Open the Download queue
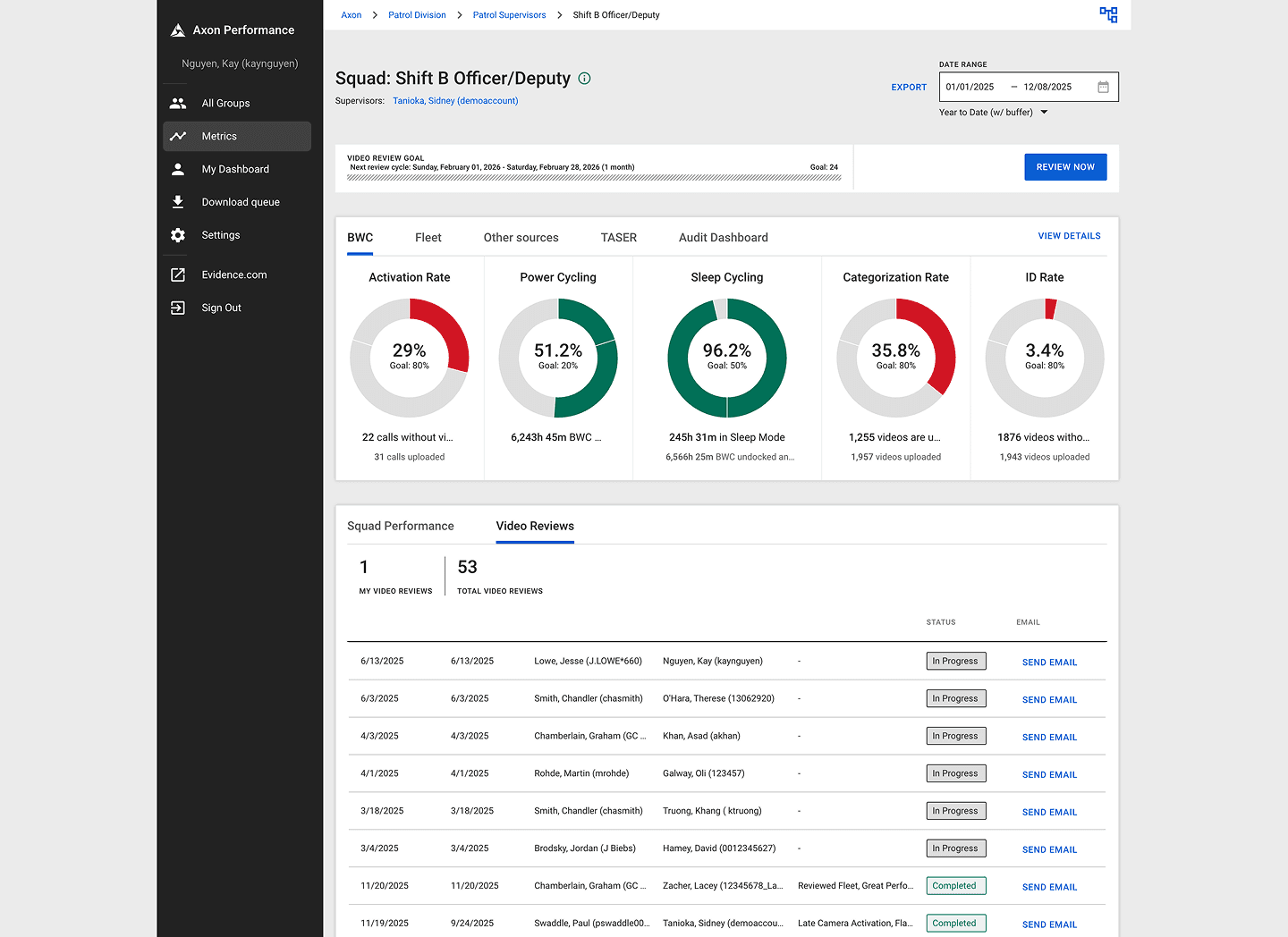 [178, 201]
